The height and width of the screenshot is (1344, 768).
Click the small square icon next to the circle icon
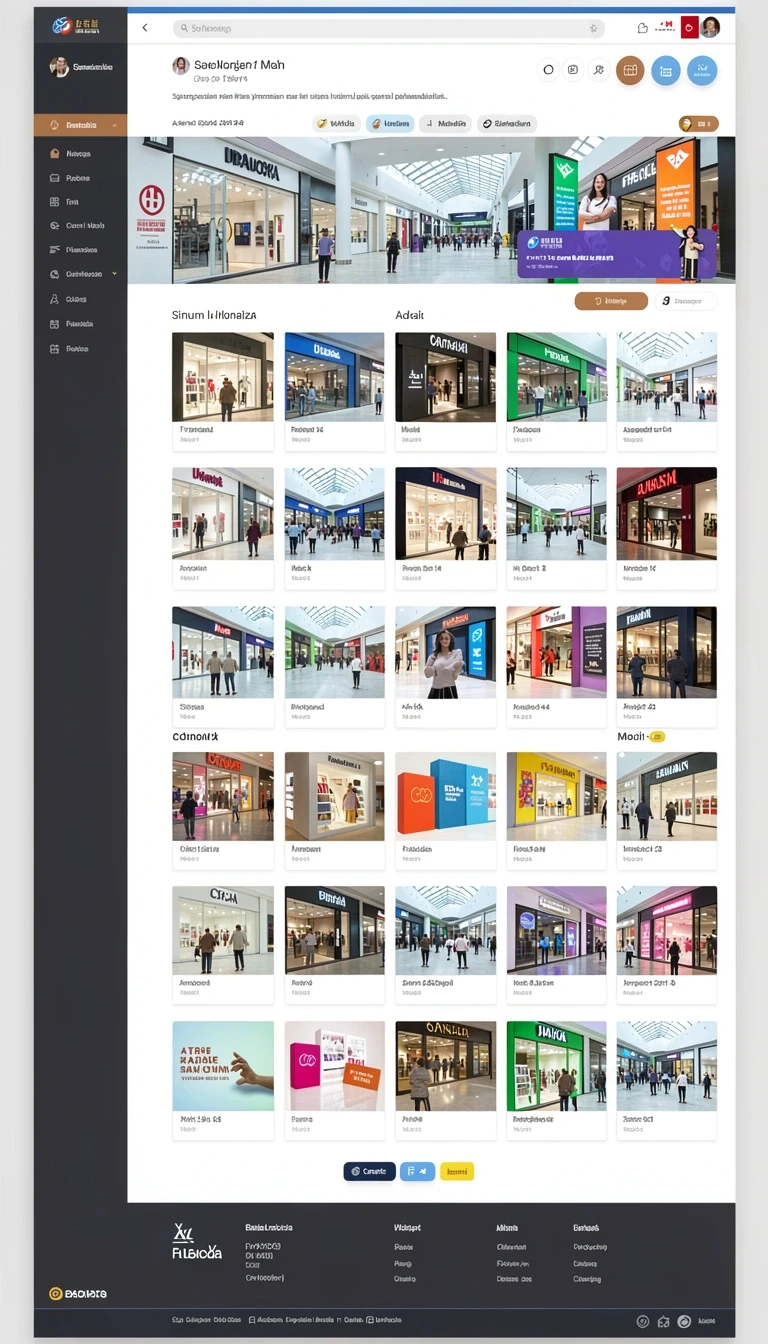(x=573, y=70)
